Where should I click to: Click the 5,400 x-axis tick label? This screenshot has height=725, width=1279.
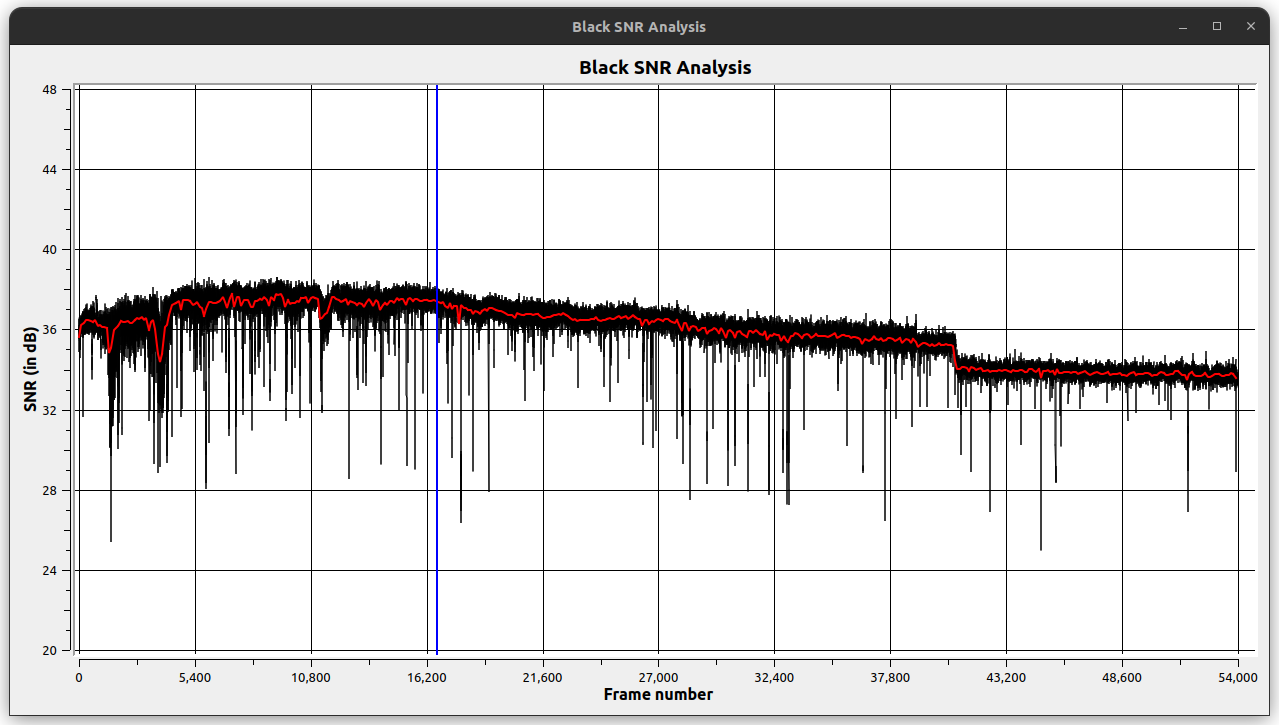click(195, 677)
